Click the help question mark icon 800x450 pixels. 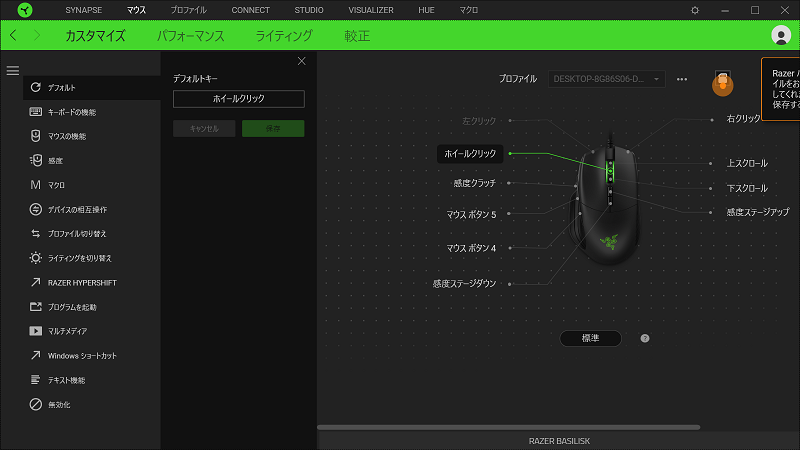pyautogui.click(x=645, y=338)
